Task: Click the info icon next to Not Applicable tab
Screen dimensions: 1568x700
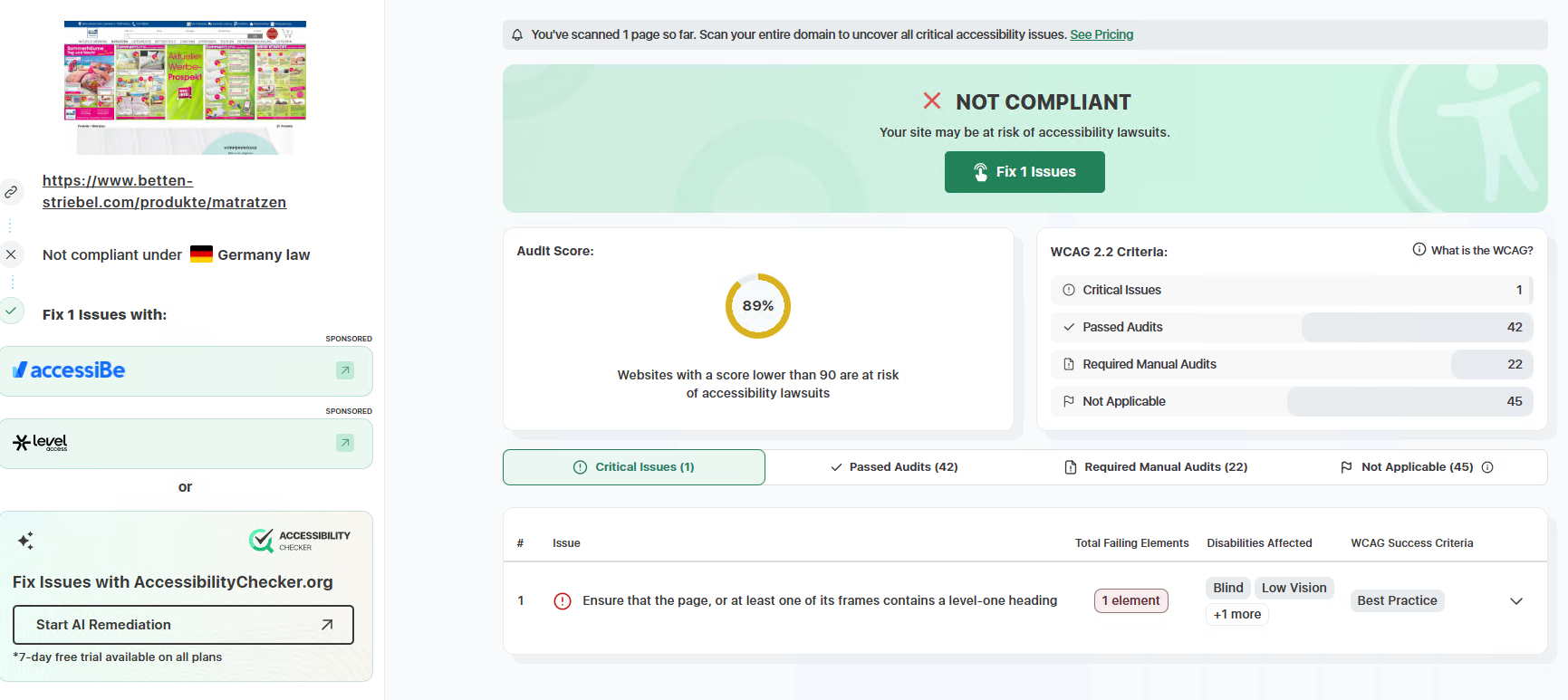Action: click(1487, 467)
